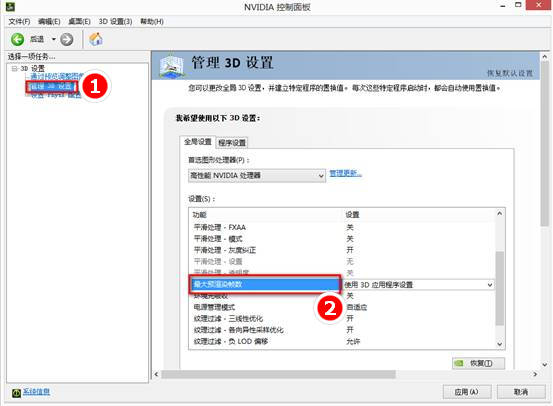The width and height of the screenshot is (553, 406).
Task: Click the 关 value for FXAA row
Action: pyautogui.click(x=350, y=228)
